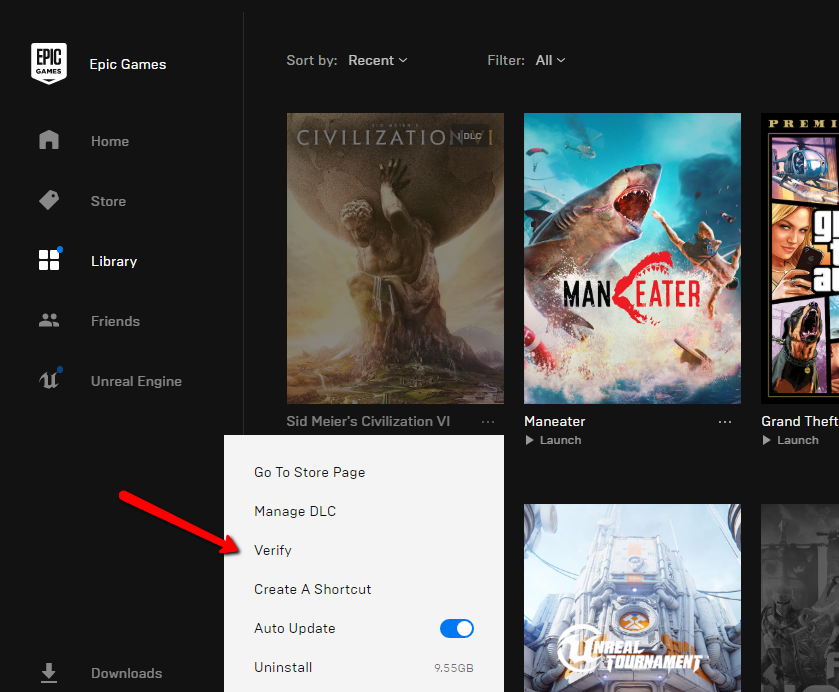
Task: Click the Downloads arrow icon
Action: 49,673
